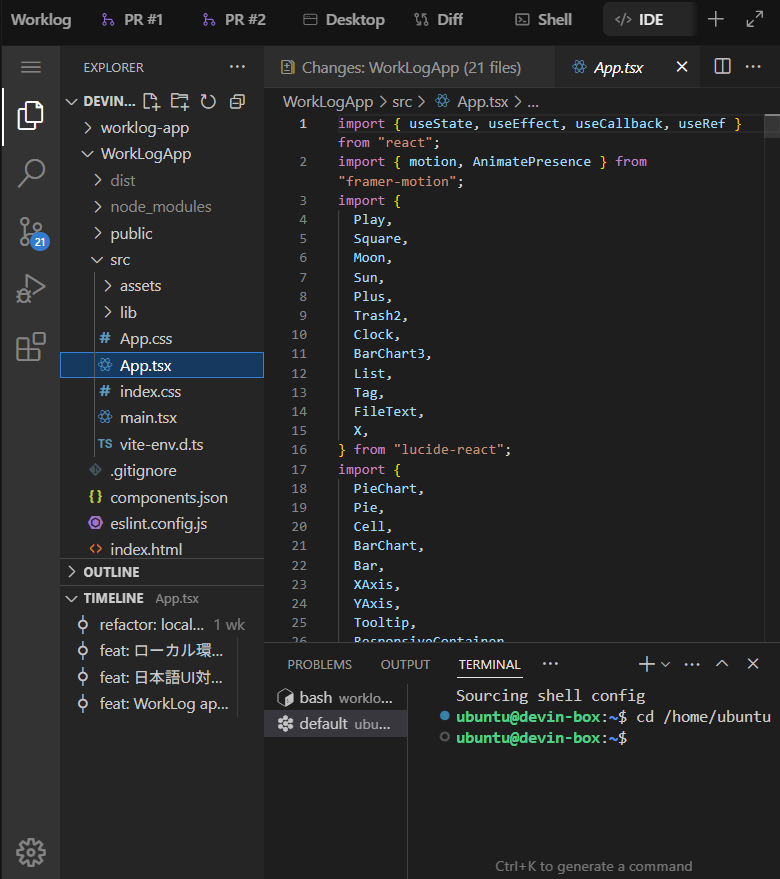Click the New Folder icon in Explorer
The image size is (780, 879).
(180, 101)
